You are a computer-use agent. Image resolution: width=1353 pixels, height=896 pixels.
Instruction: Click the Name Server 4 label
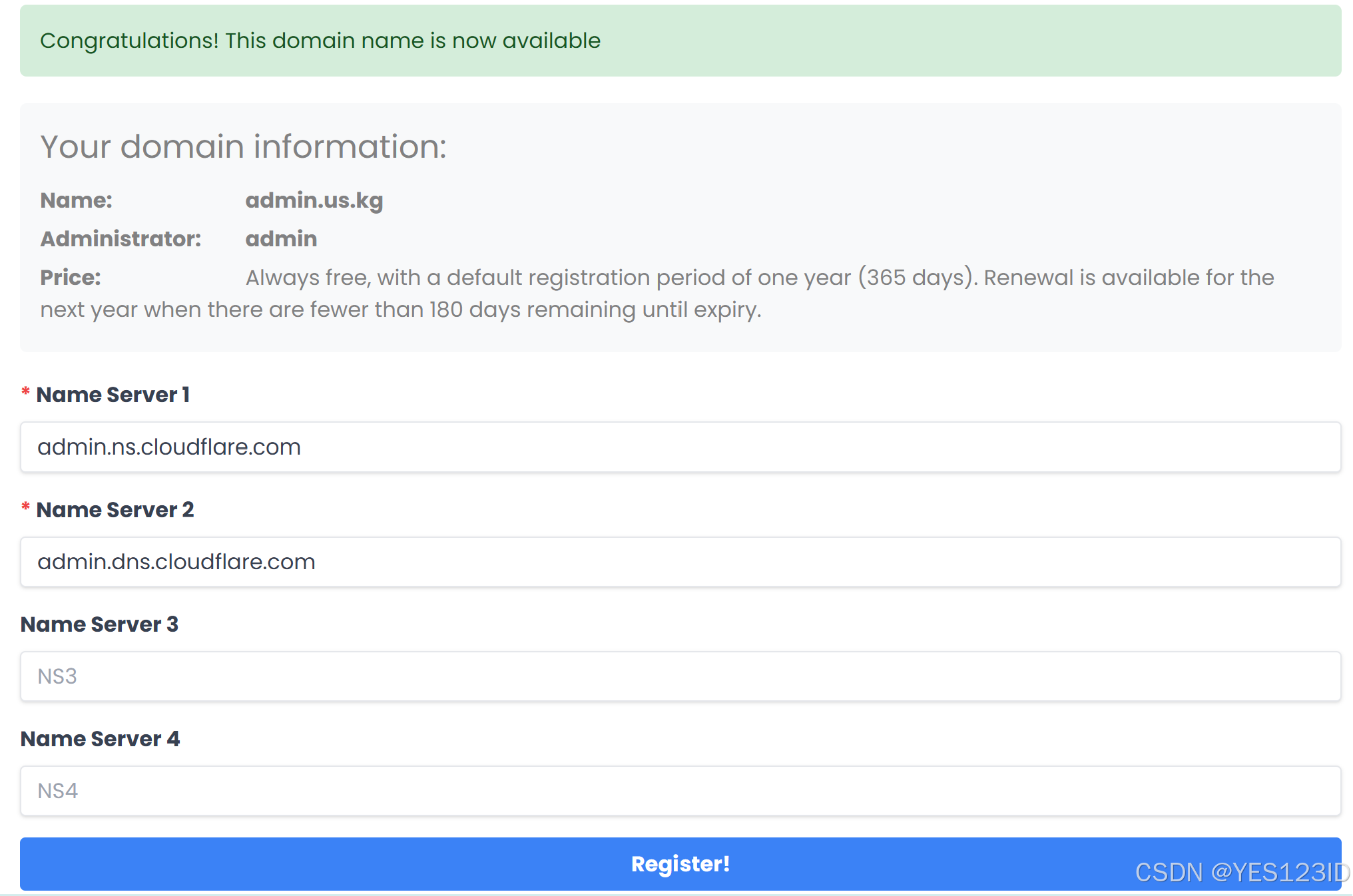100,739
